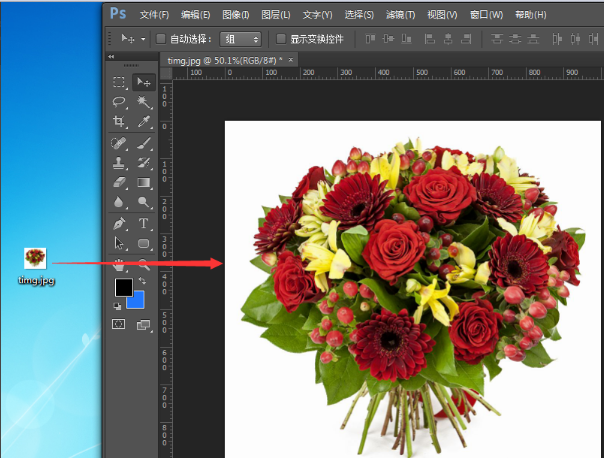Screen dimensions: 604x458
Task: Open the 滤镜(T) menu
Action: pyautogui.click(x=401, y=15)
